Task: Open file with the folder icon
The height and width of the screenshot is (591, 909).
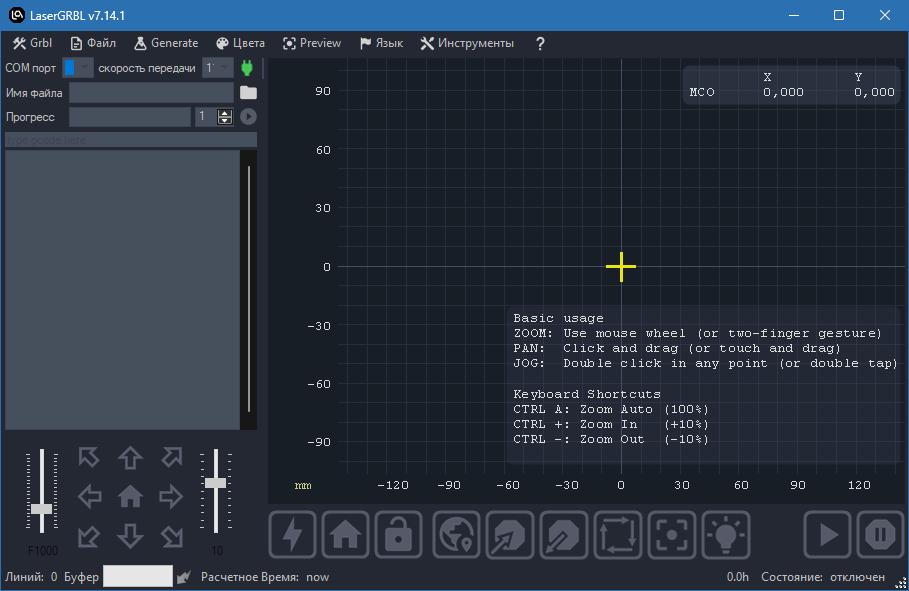Action: tap(248, 93)
